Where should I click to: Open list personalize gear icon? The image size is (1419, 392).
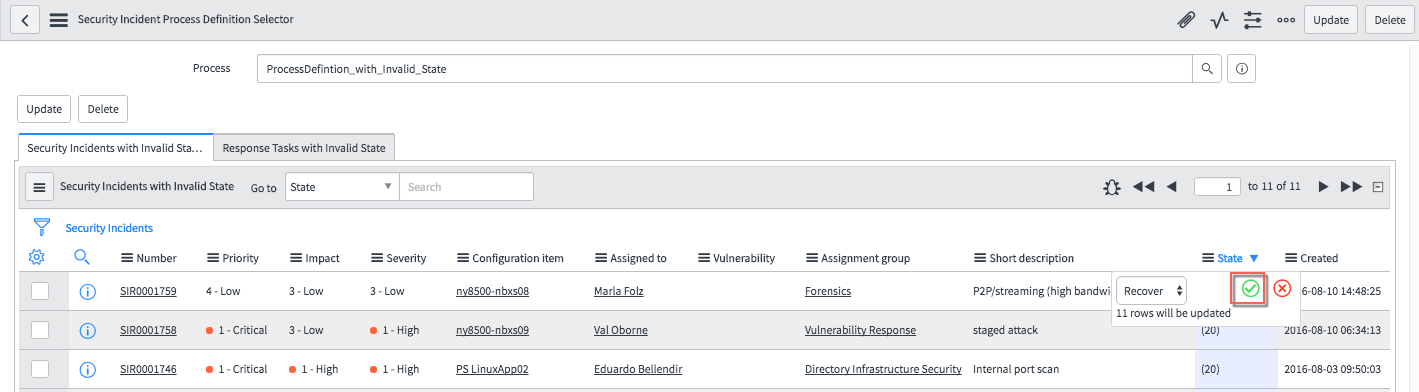pos(37,257)
